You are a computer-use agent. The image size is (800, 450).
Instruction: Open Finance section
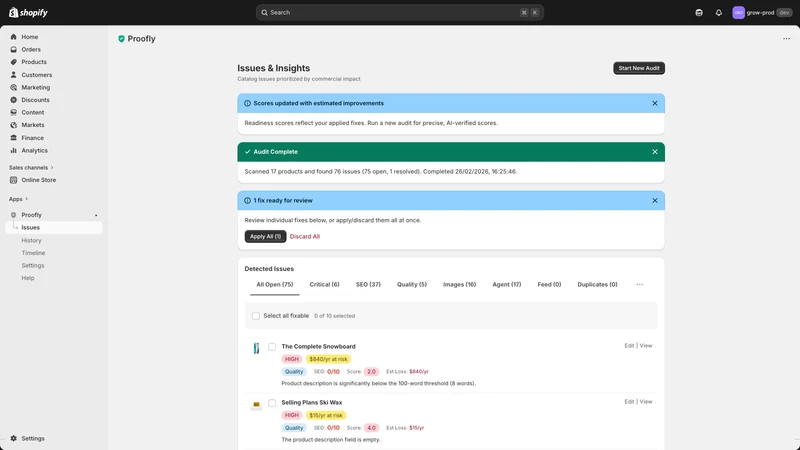pos(32,138)
